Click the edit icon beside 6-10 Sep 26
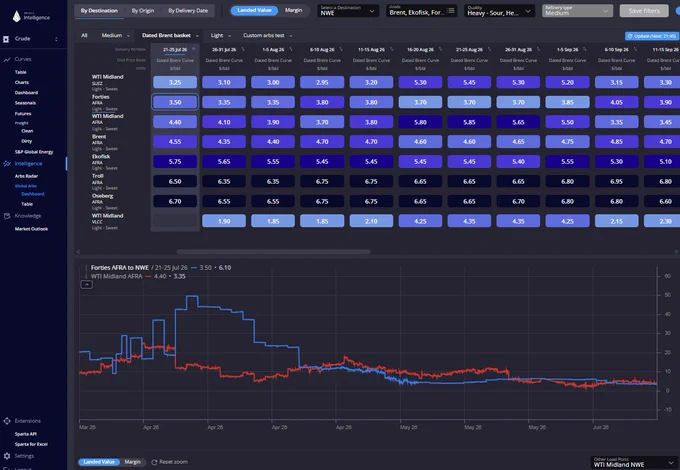Screen dimensions: 680x470 (635, 49)
